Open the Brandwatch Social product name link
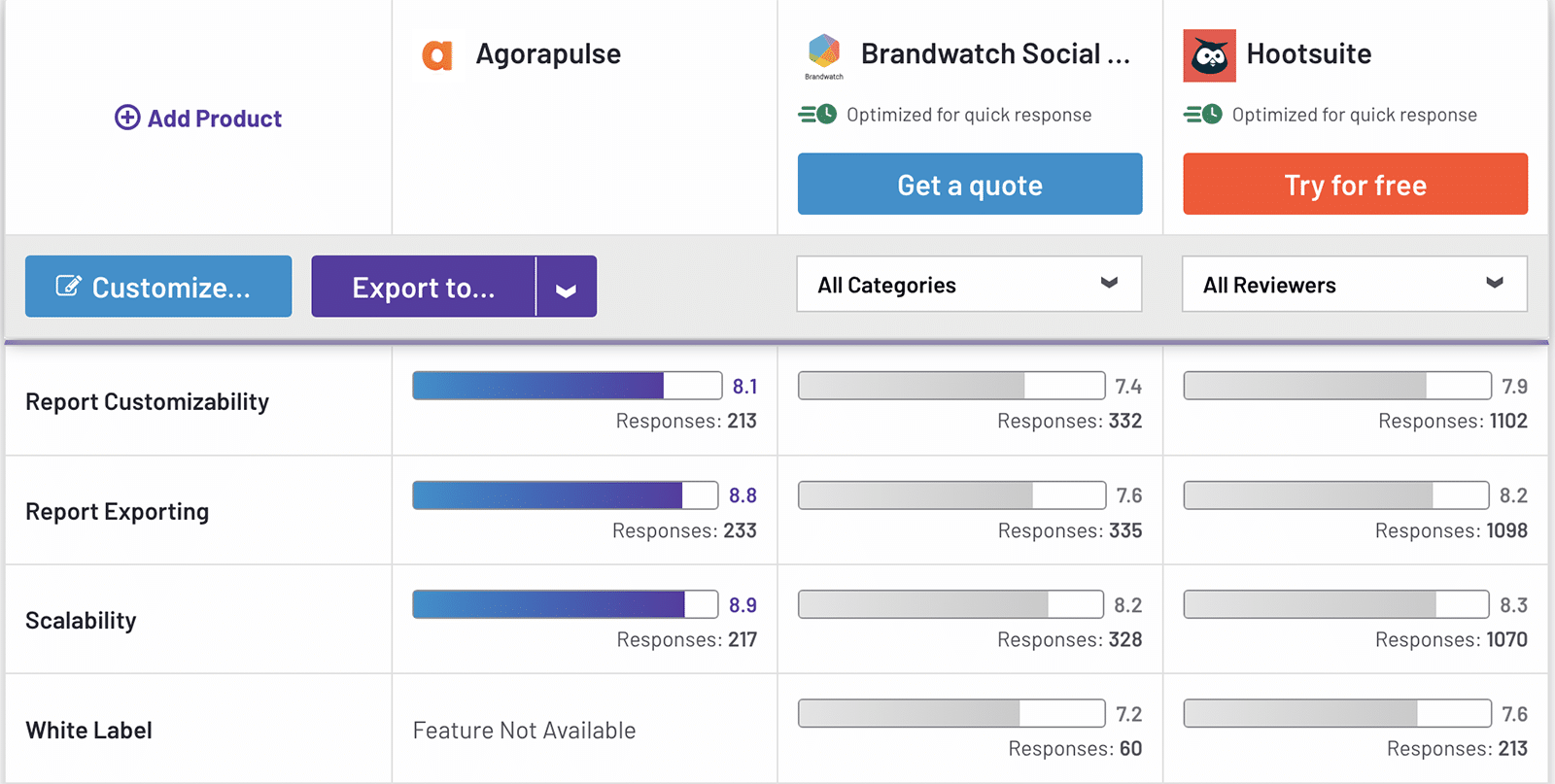Viewport: 1555px width, 784px height. [995, 54]
